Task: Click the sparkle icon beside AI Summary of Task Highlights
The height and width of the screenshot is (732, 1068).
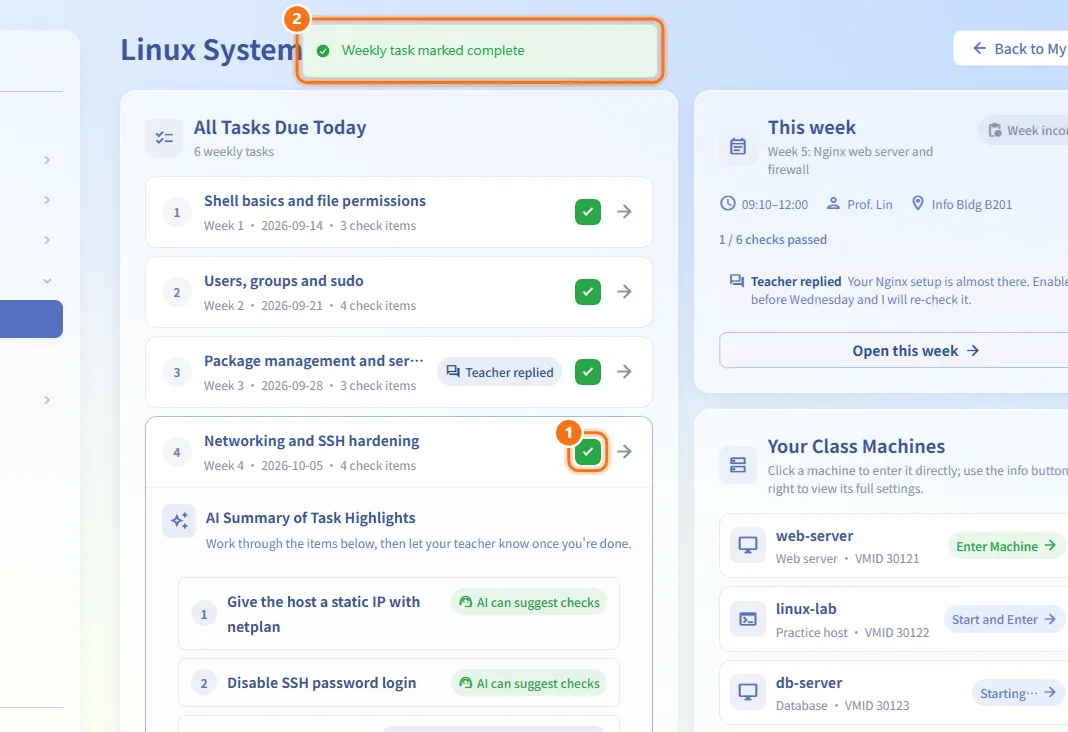Action: [179, 521]
